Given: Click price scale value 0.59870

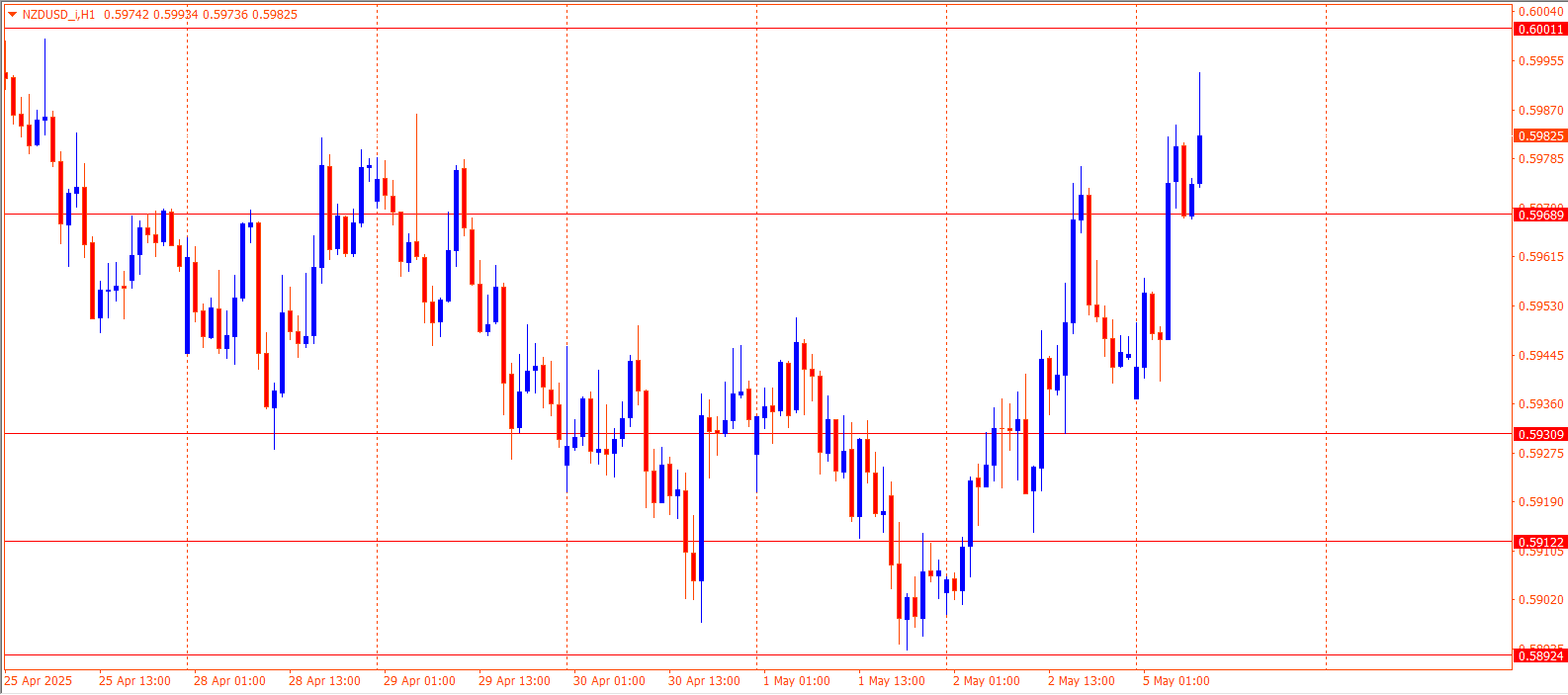Looking at the screenshot, I should click(1541, 110).
